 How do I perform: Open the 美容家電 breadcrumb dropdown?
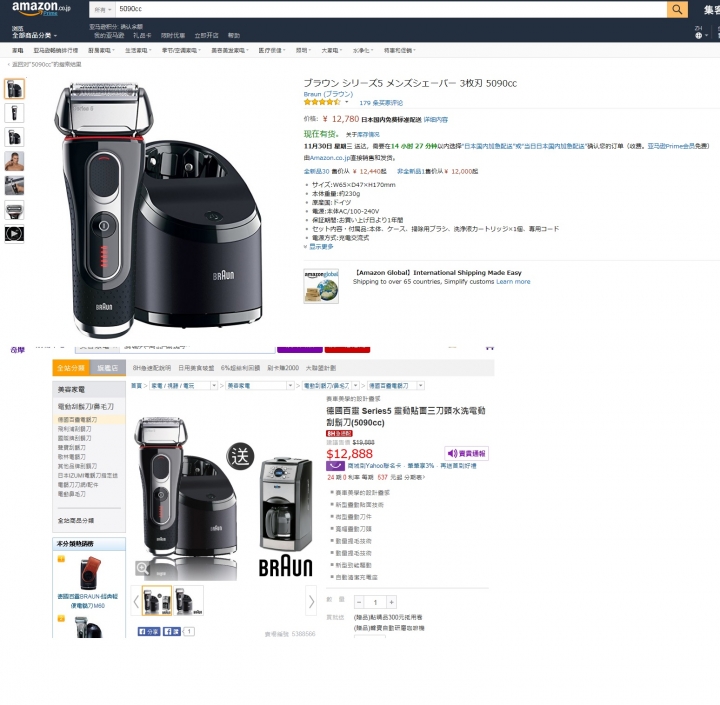[x=260, y=386]
